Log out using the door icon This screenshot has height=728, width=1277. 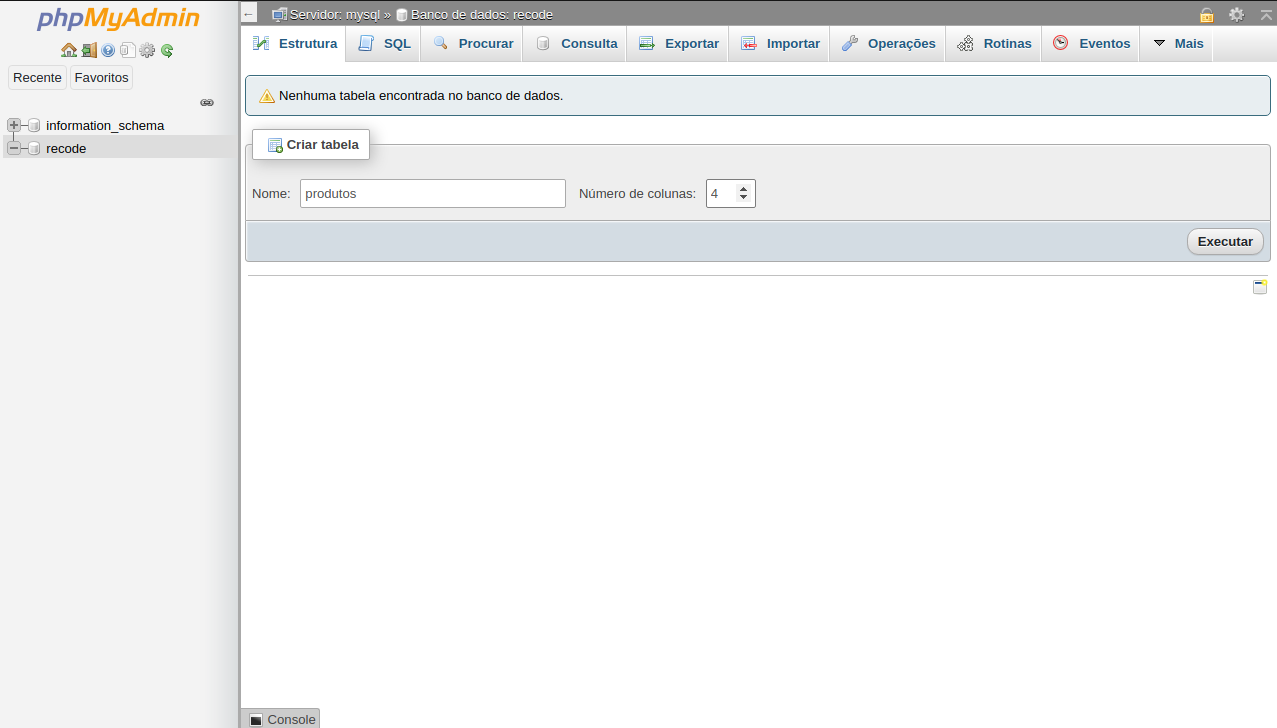(x=89, y=50)
